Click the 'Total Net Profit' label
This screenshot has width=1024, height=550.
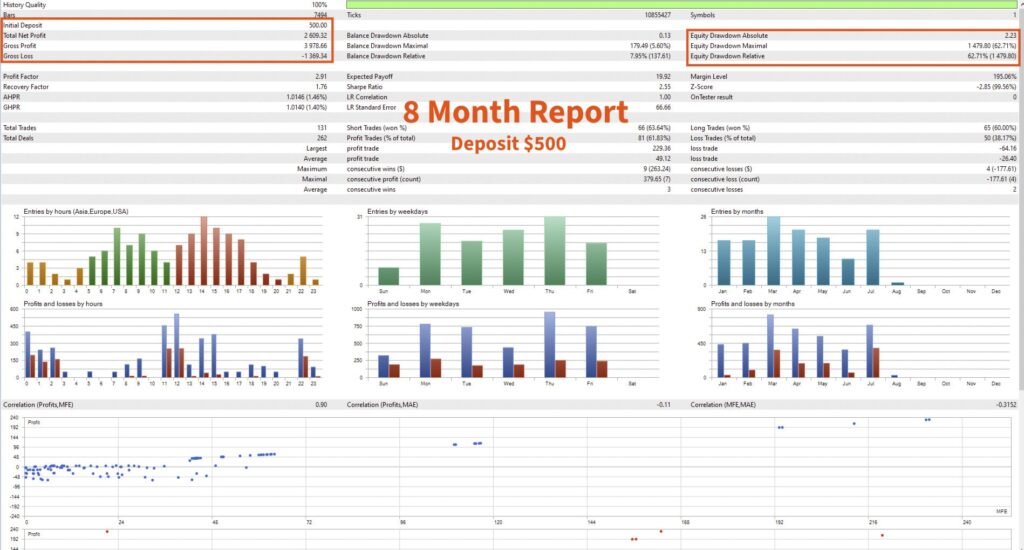coord(25,36)
